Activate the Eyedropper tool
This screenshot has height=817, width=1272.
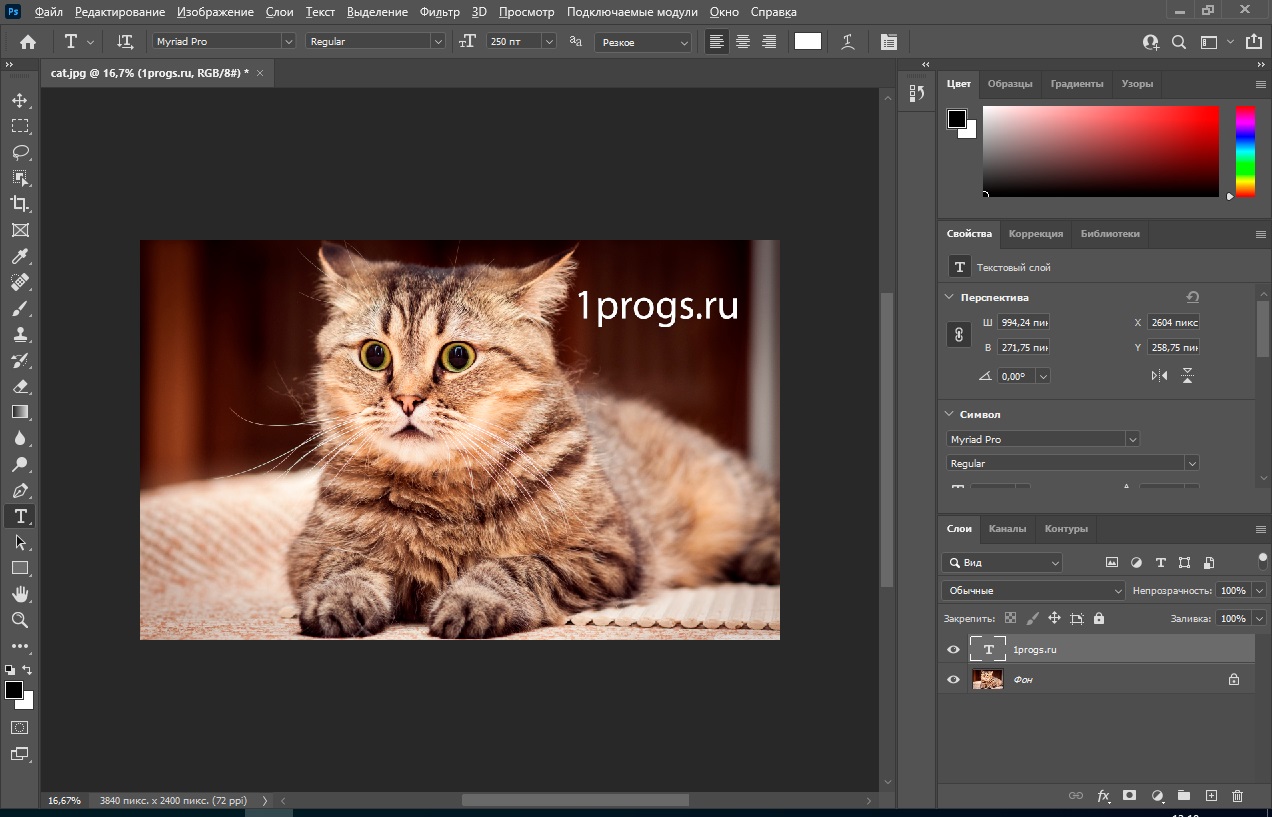tap(20, 256)
